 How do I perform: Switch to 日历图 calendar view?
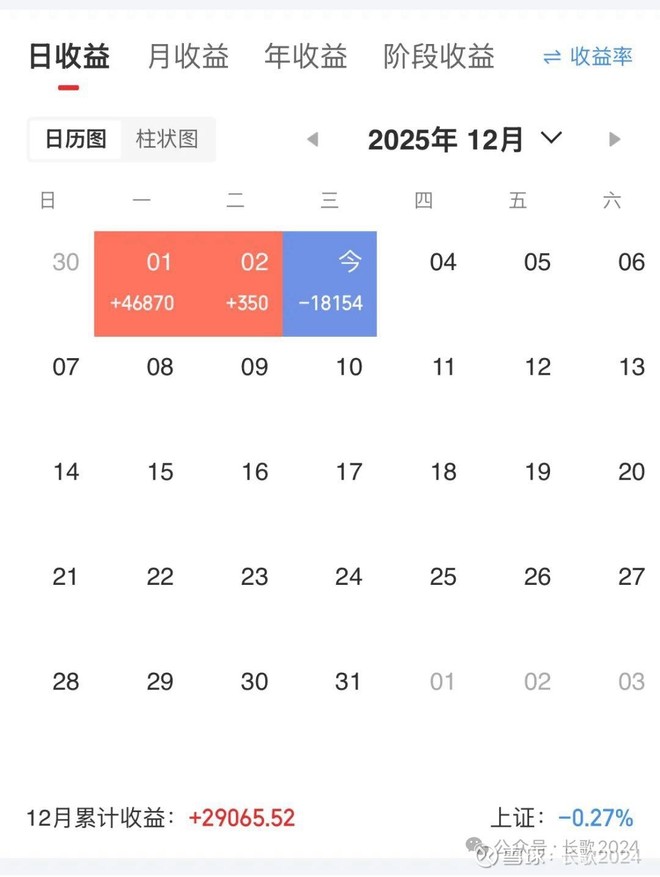click(76, 139)
